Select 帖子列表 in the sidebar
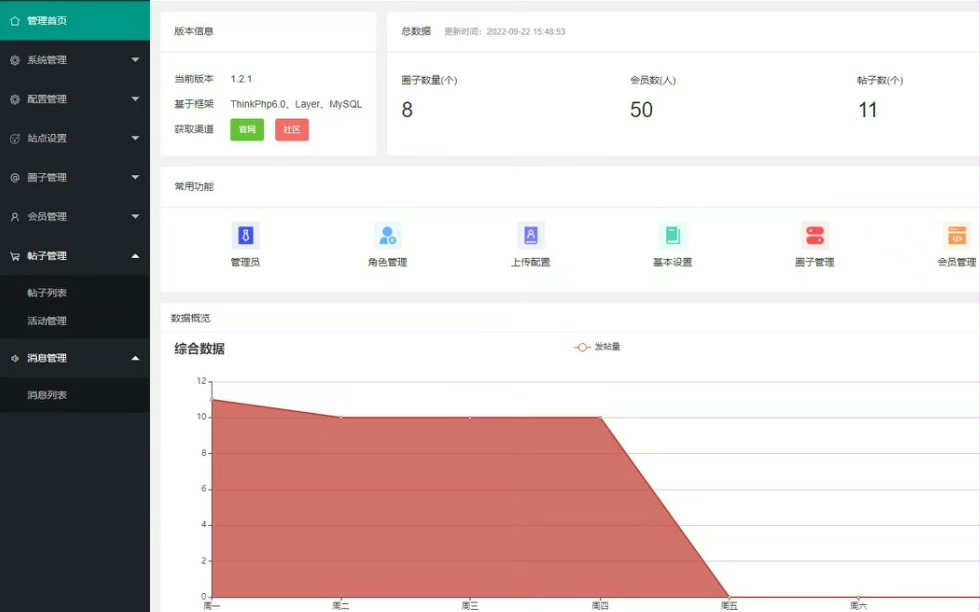The image size is (980, 612). [47, 293]
